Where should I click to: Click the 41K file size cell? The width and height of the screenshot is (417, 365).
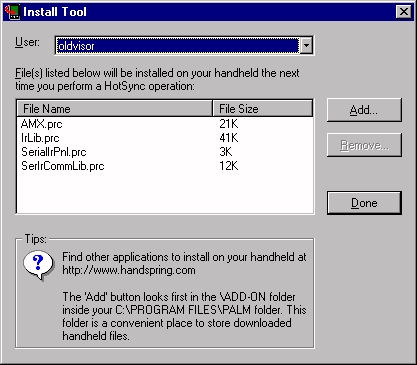coord(229,138)
